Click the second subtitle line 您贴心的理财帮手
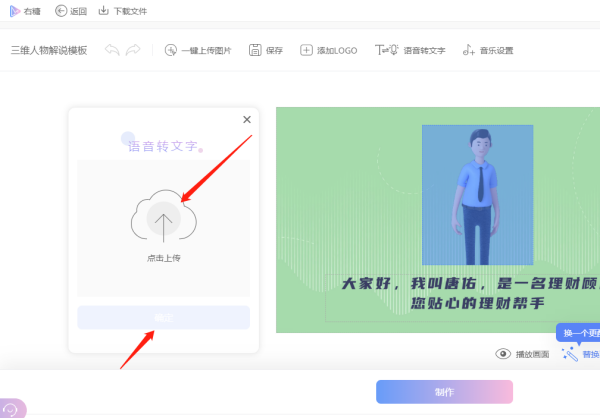This screenshot has width=600, height=418. tap(477, 304)
